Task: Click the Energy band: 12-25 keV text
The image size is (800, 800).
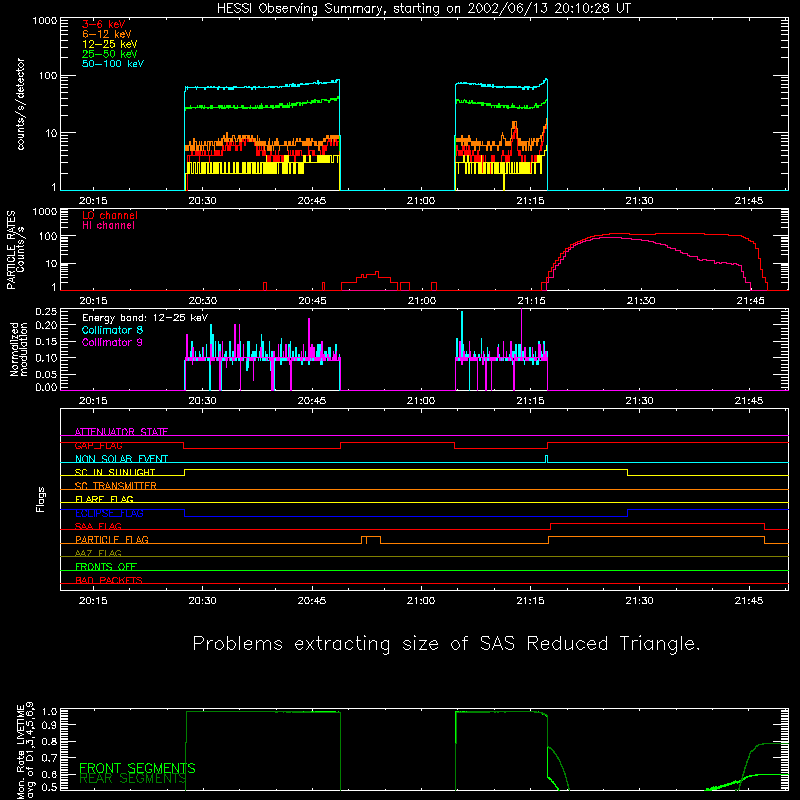Action: [145, 318]
